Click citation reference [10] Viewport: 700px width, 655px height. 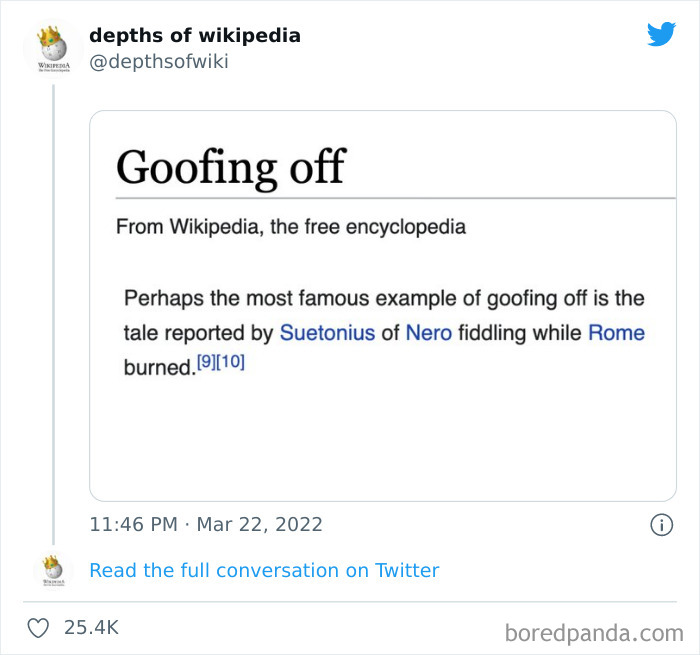[230, 362]
